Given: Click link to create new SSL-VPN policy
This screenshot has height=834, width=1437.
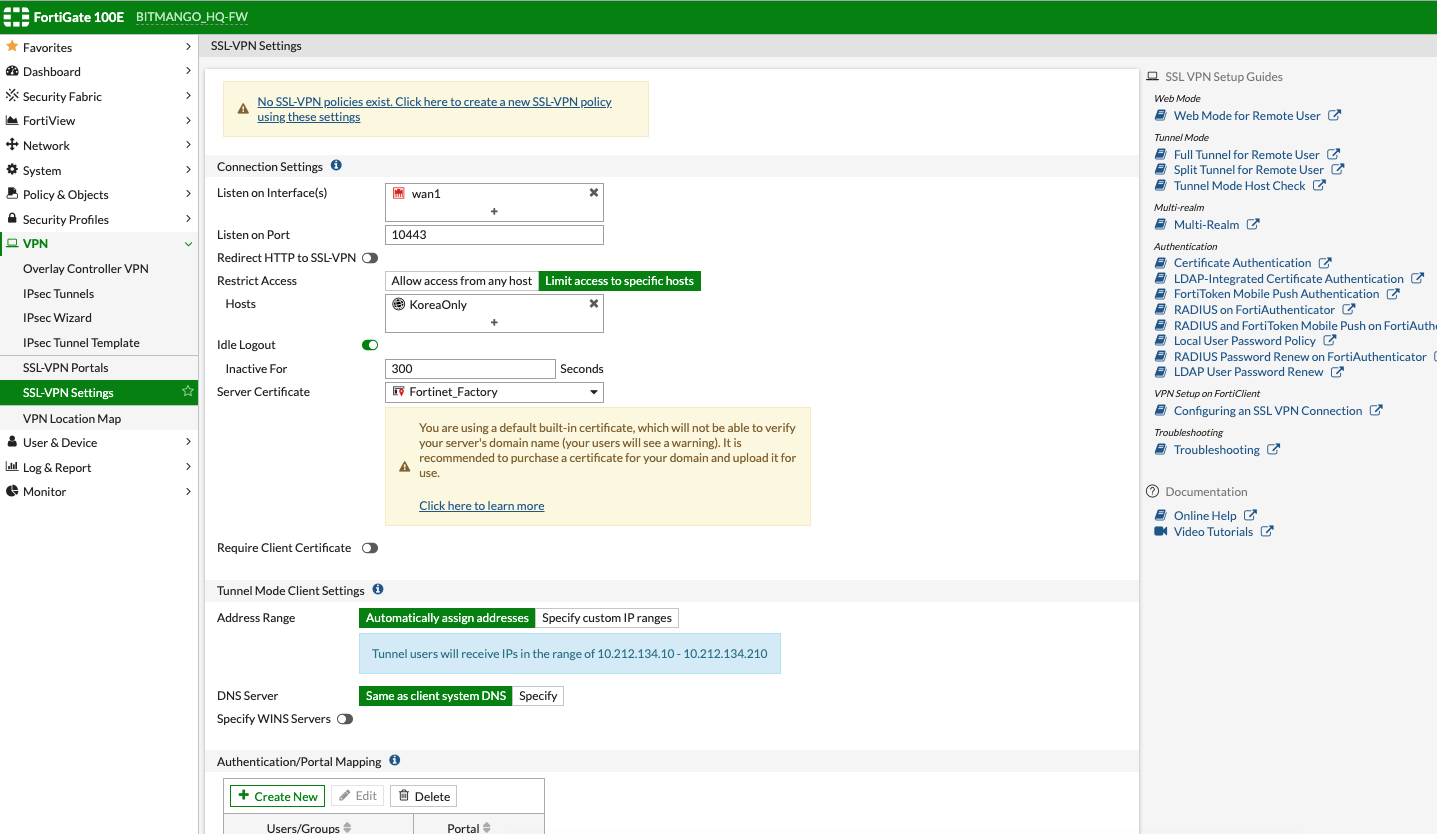Looking at the screenshot, I should pyautogui.click(x=434, y=109).
